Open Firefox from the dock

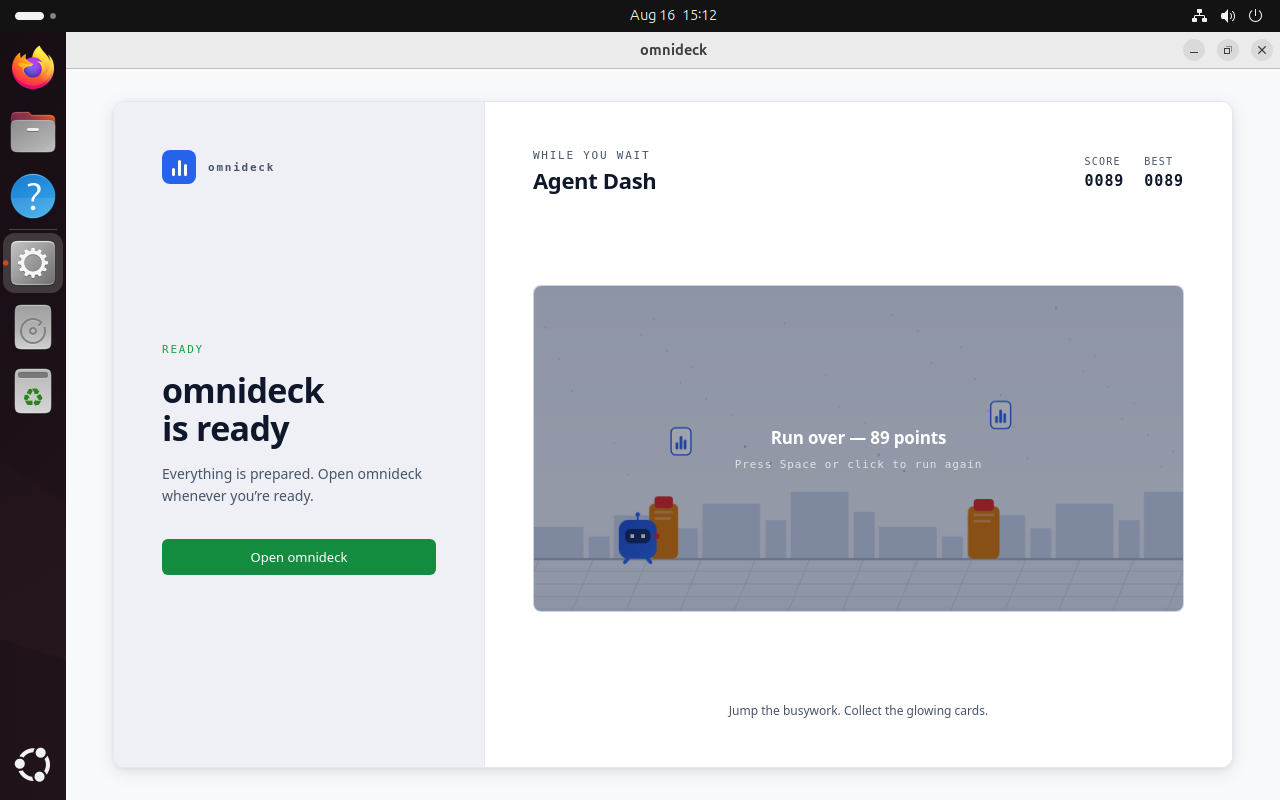33,68
